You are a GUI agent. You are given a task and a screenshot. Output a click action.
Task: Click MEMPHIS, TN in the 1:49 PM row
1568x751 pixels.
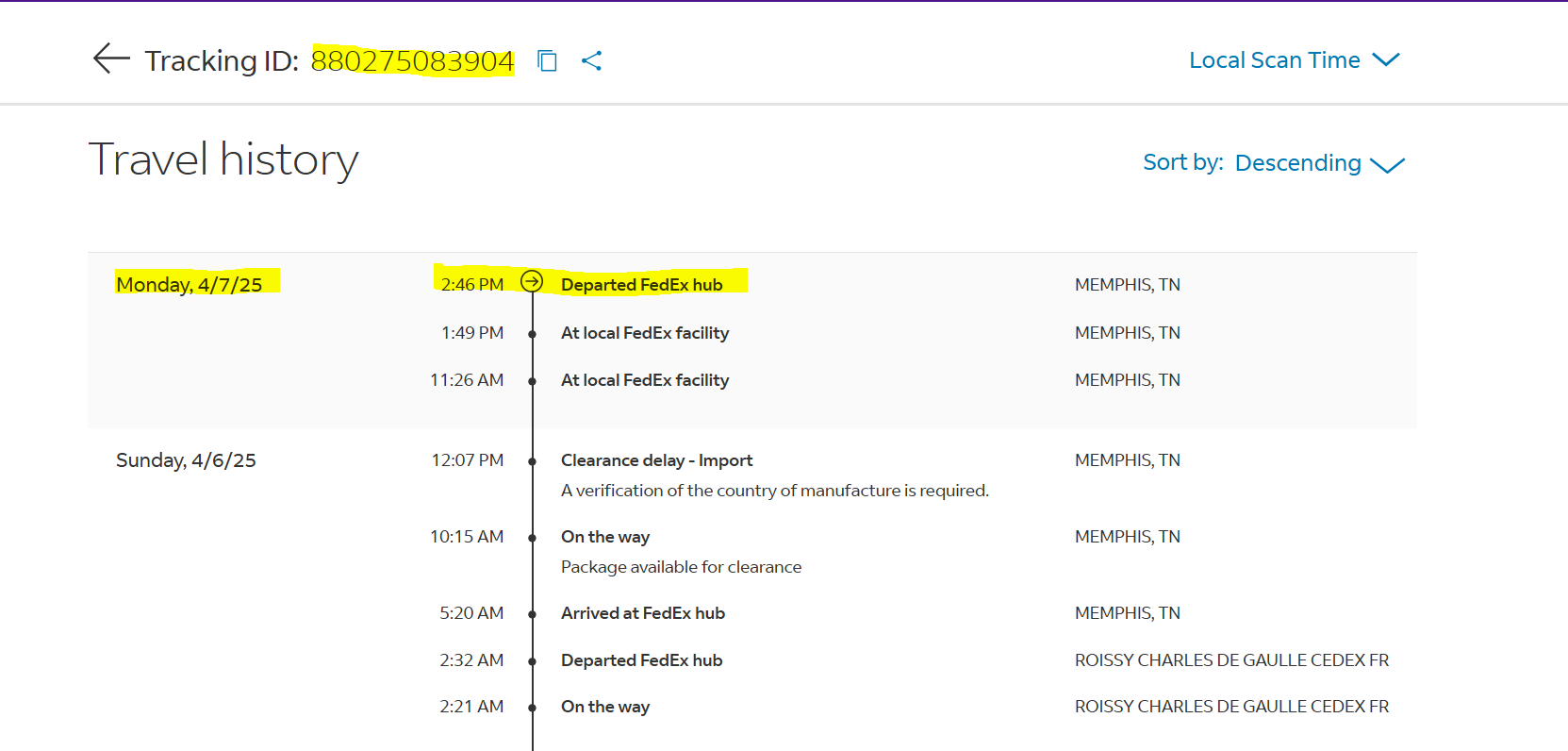(x=1128, y=332)
